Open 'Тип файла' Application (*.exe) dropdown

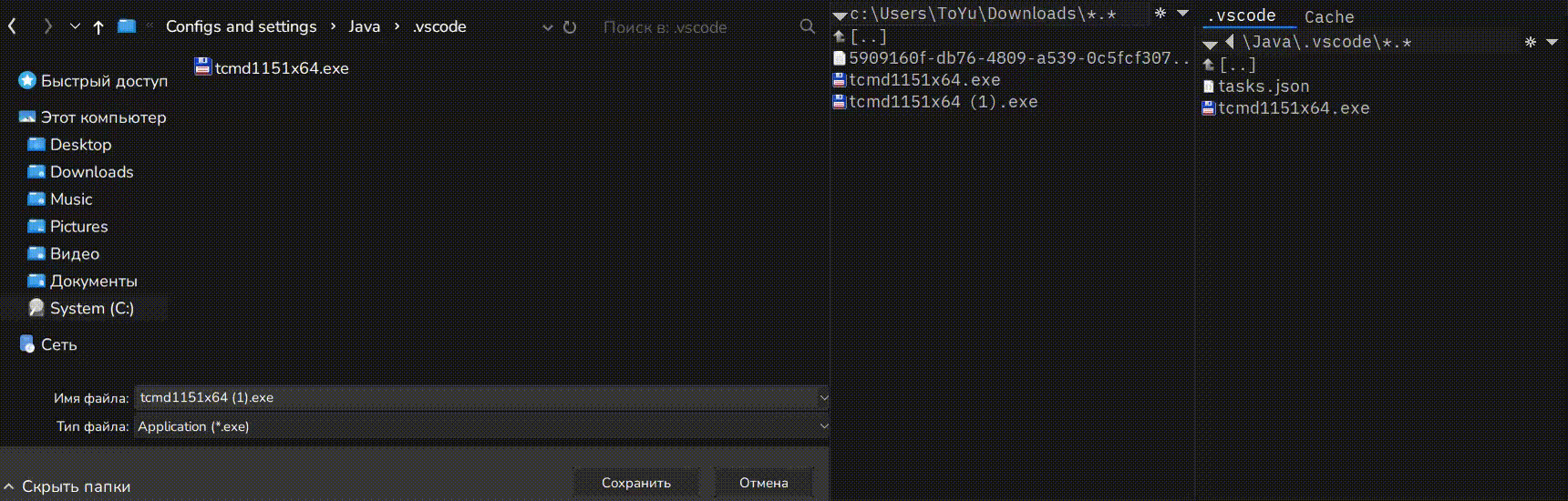click(482, 426)
